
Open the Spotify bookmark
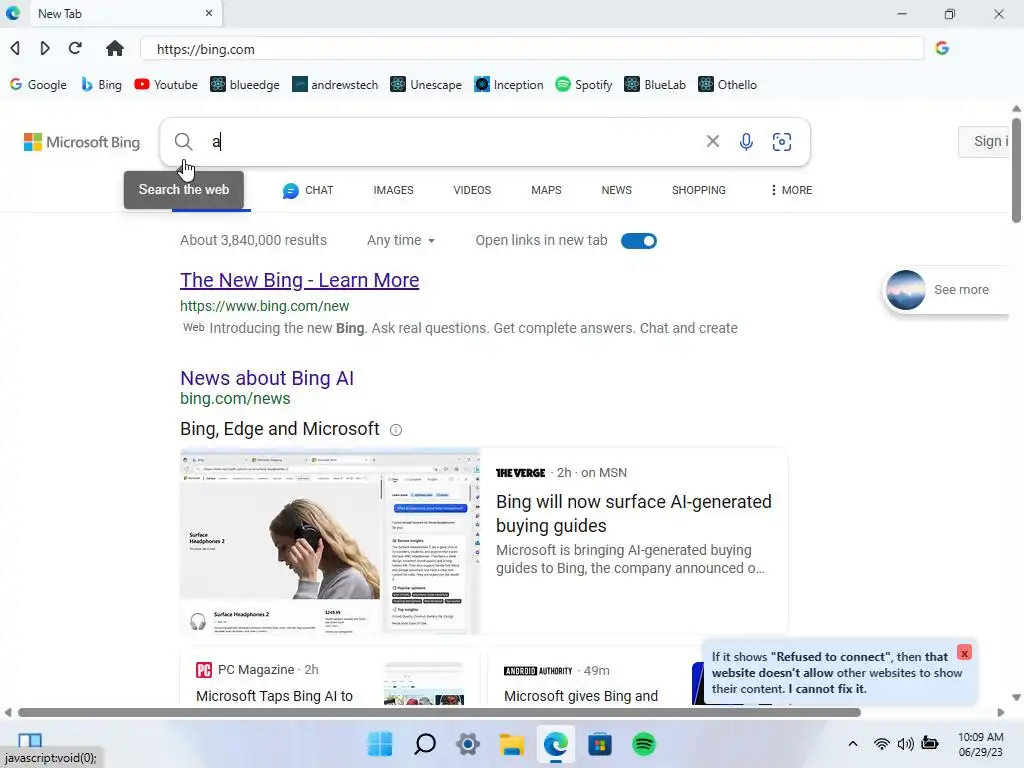[584, 85]
